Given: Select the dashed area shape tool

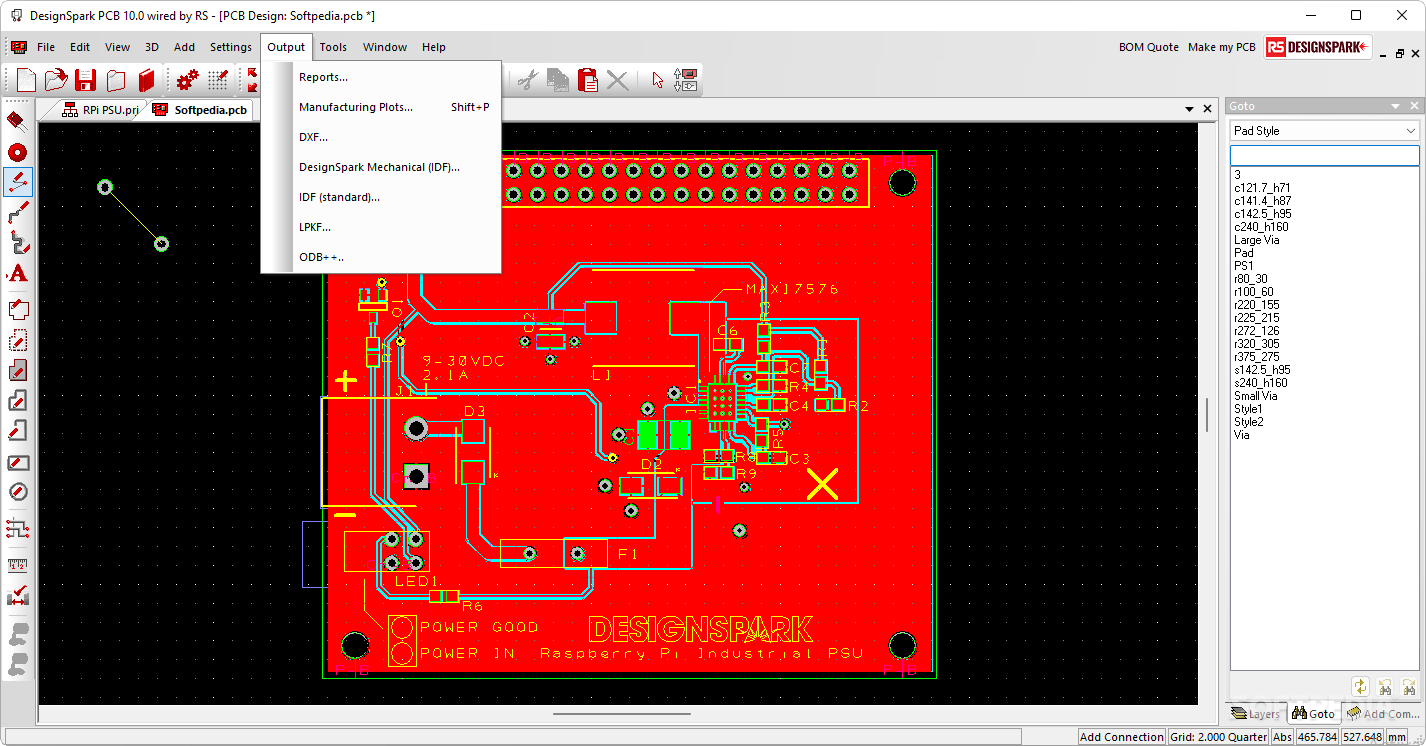Looking at the screenshot, I should point(17,340).
